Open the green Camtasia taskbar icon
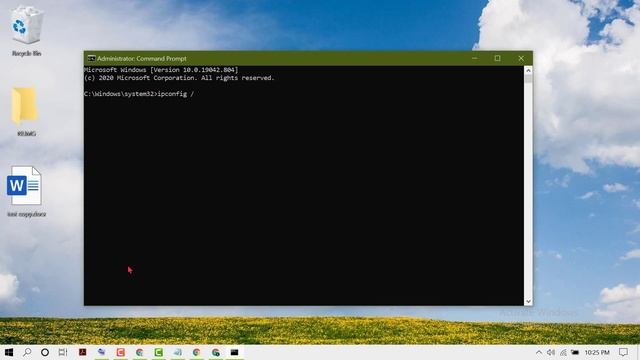The height and width of the screenshot is (360, 640). 158,352
